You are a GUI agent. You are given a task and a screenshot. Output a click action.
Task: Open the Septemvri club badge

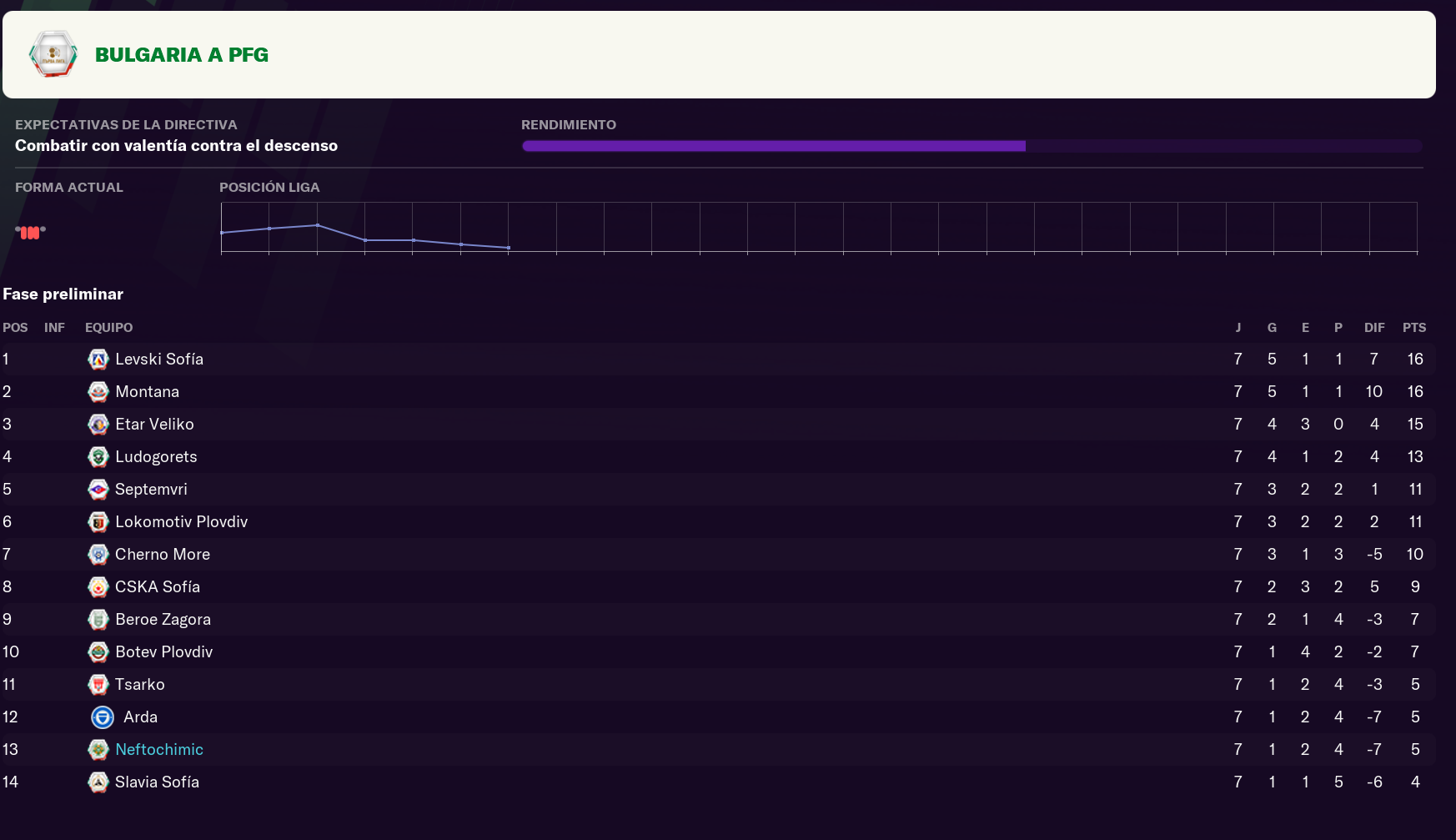point(98,490)
